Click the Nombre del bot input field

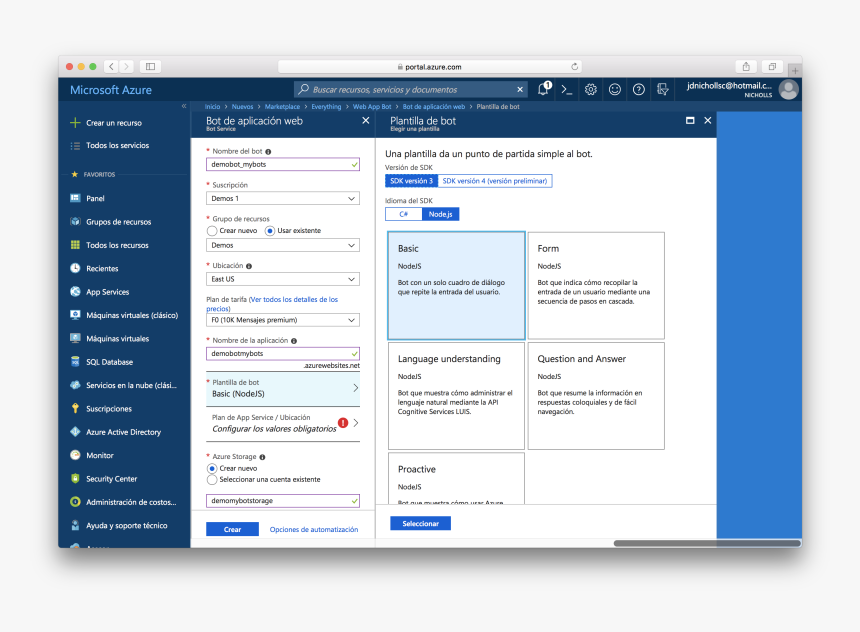[x=283, y=164]
